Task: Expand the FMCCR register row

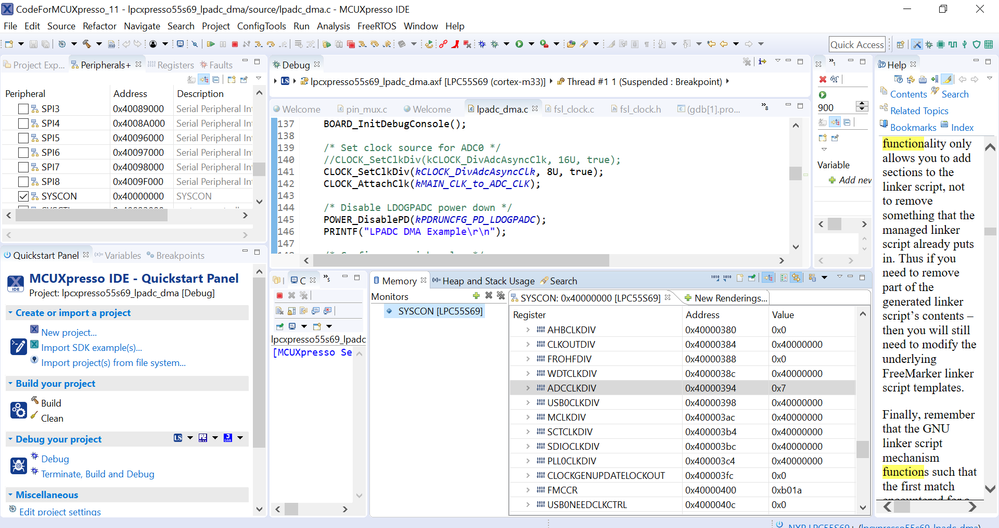Action: pos(529,490)
